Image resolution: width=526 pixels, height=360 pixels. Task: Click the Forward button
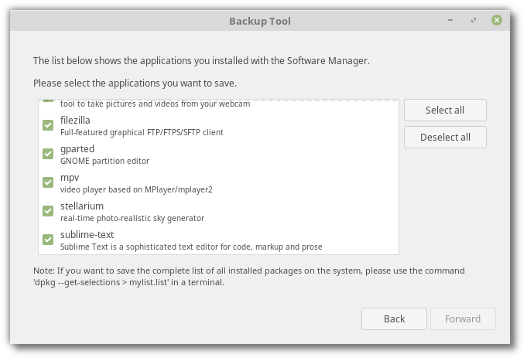pos(463,319)
